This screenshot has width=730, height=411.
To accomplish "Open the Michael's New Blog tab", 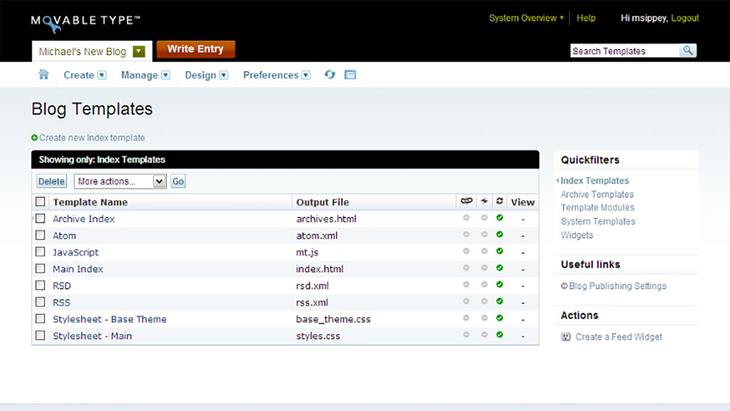I will (82, 52).
